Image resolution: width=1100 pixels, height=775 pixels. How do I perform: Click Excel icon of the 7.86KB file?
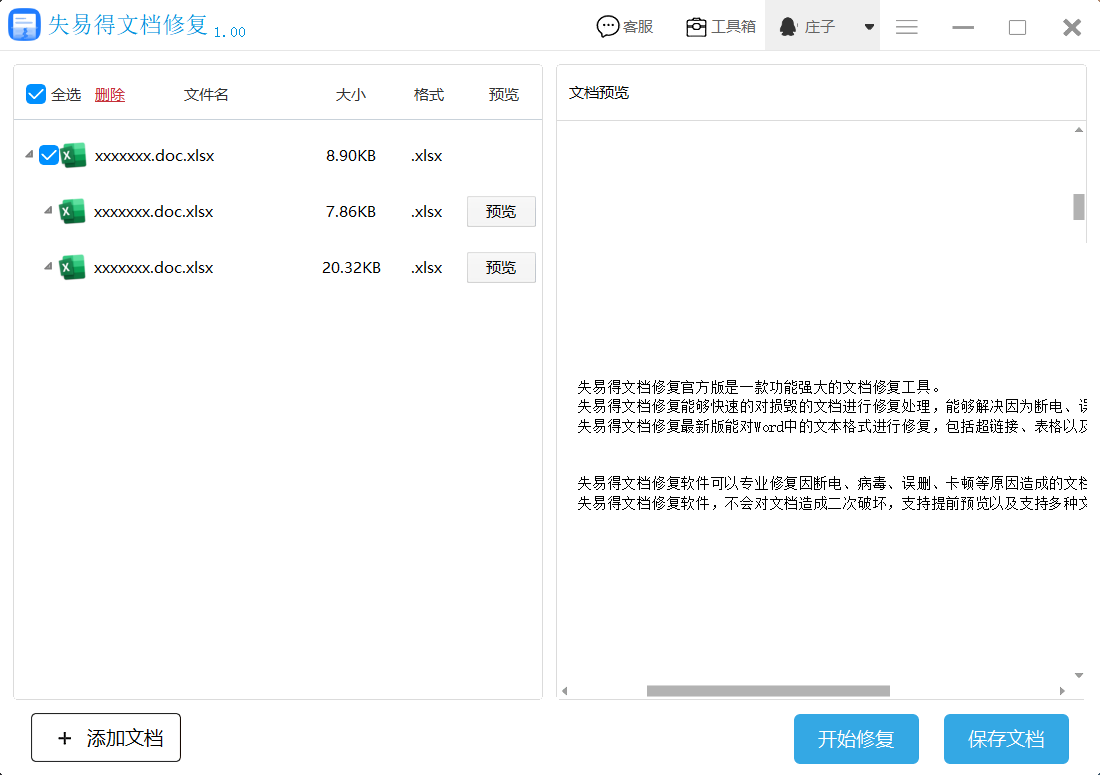pos(72,211)
